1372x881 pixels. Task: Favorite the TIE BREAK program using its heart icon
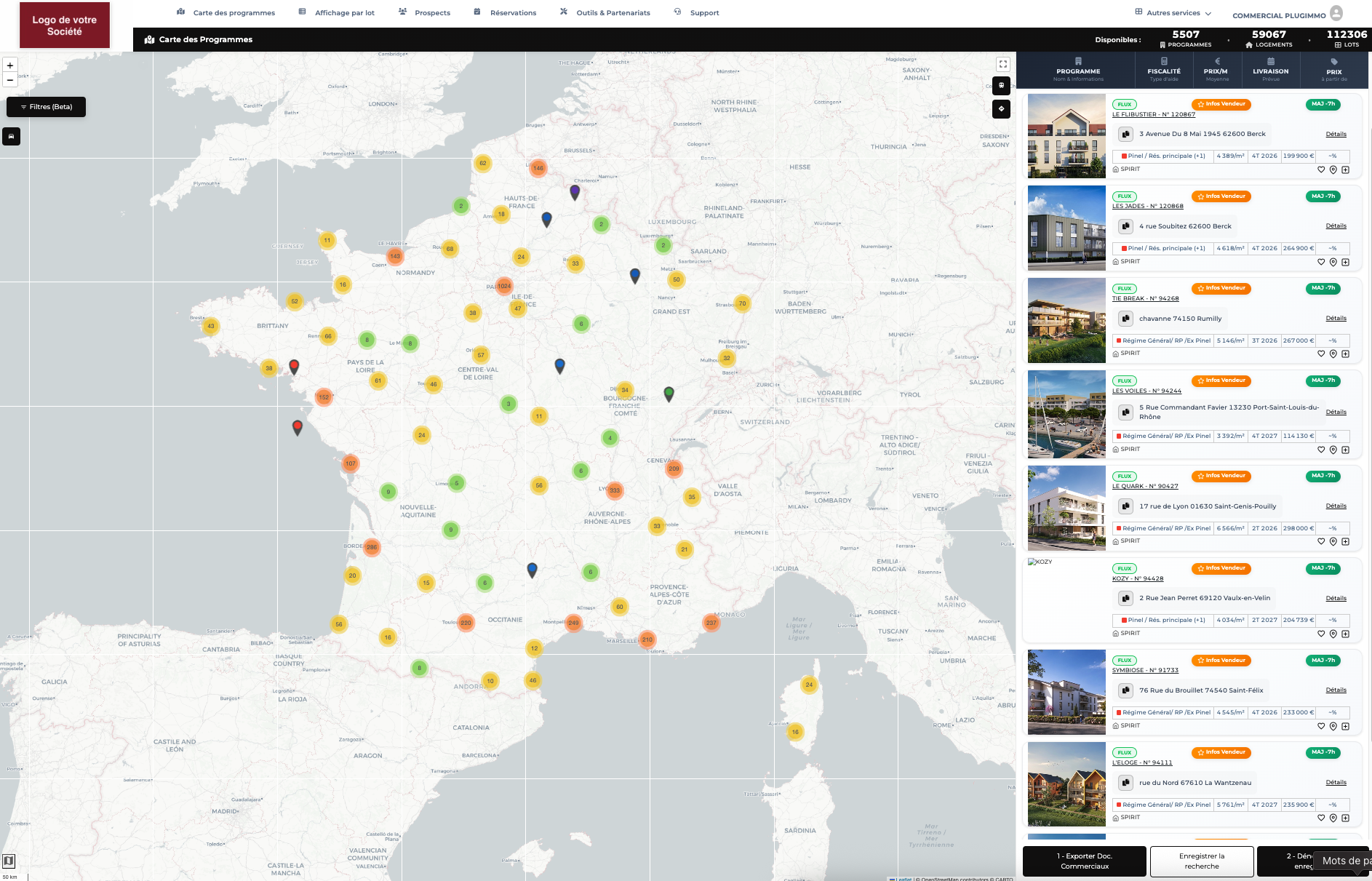pyautogui.click(x=1320, y=354)
